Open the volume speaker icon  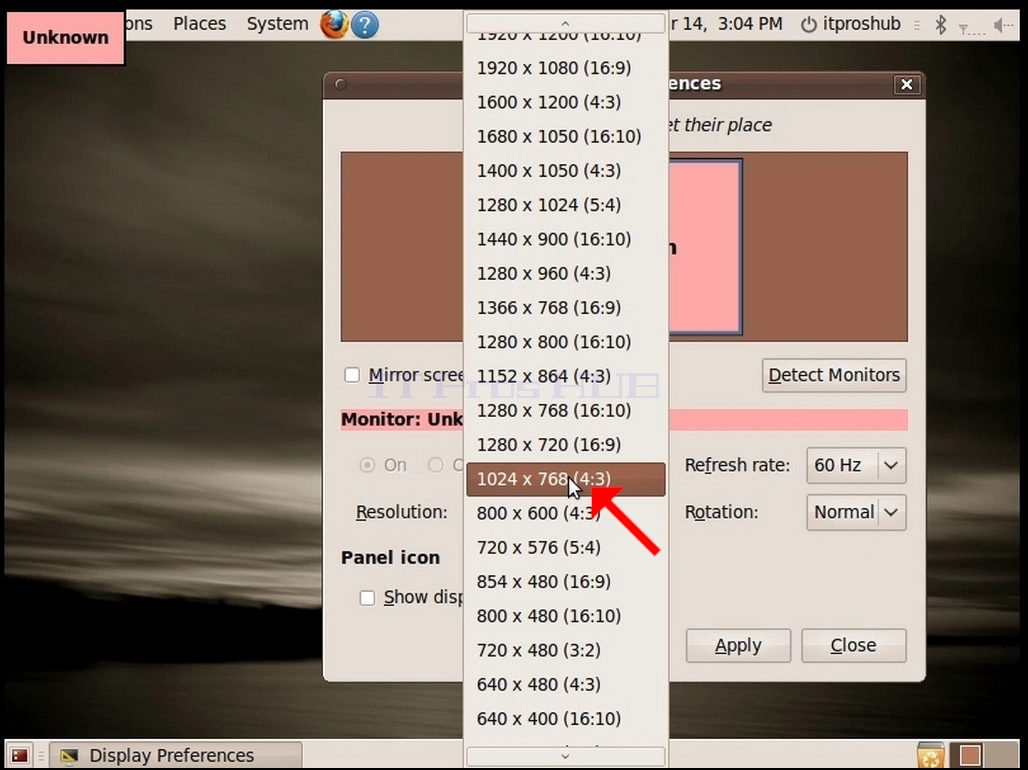1002,25
